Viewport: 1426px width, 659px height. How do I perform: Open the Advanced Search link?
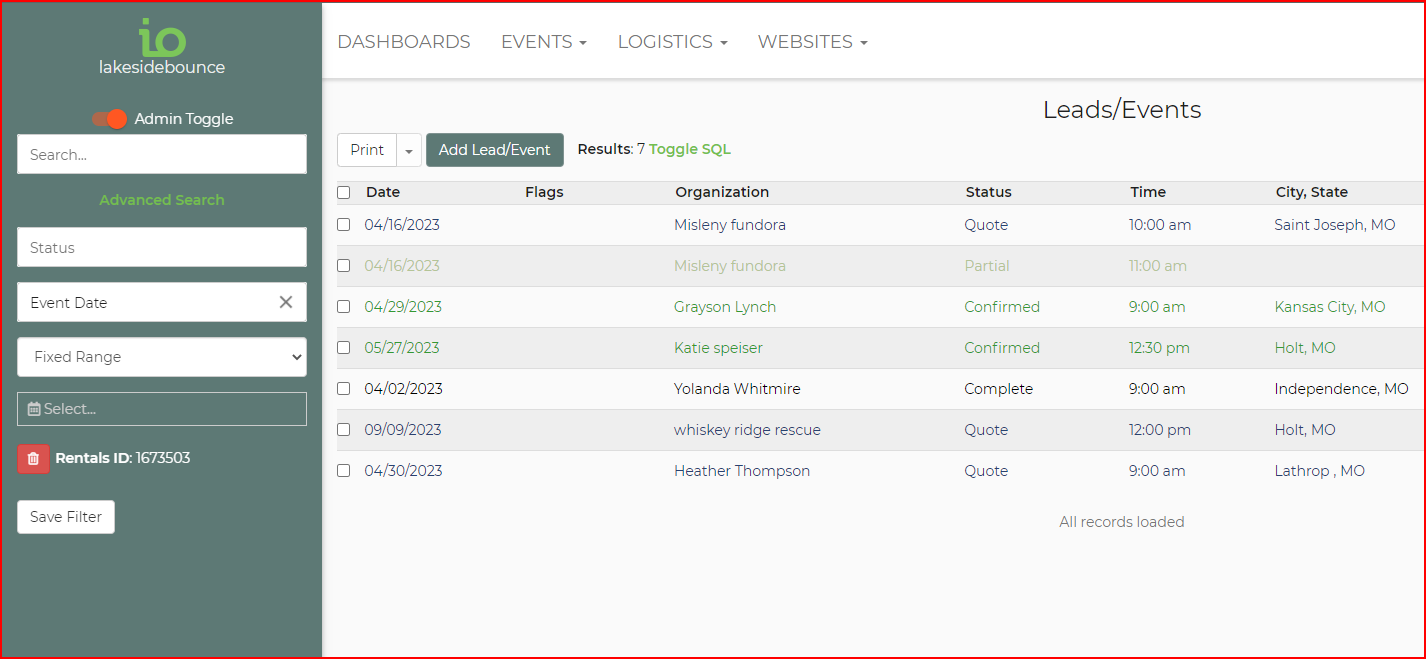click(x=162, y=200)
